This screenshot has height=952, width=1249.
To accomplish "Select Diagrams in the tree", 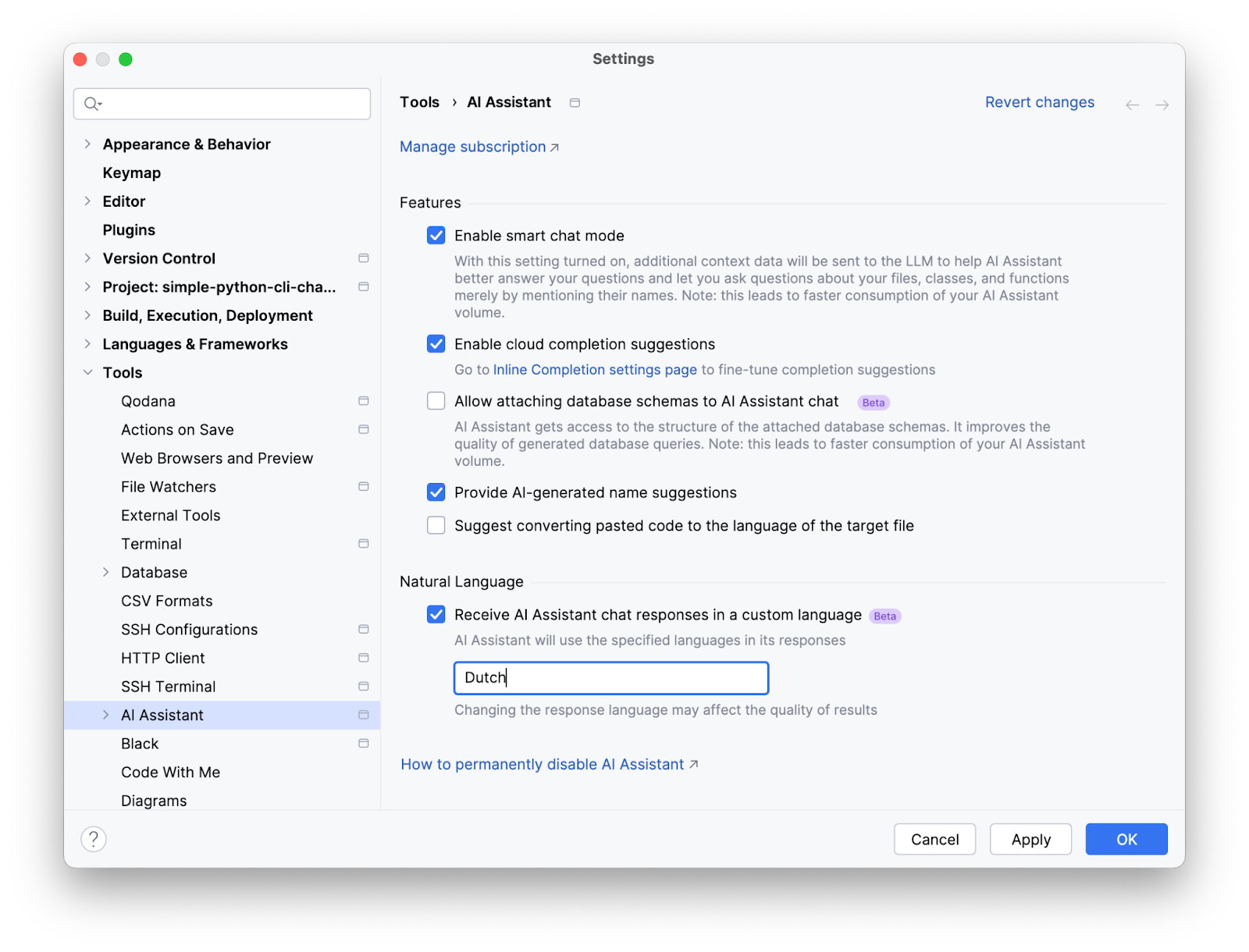I will [154, 801].
